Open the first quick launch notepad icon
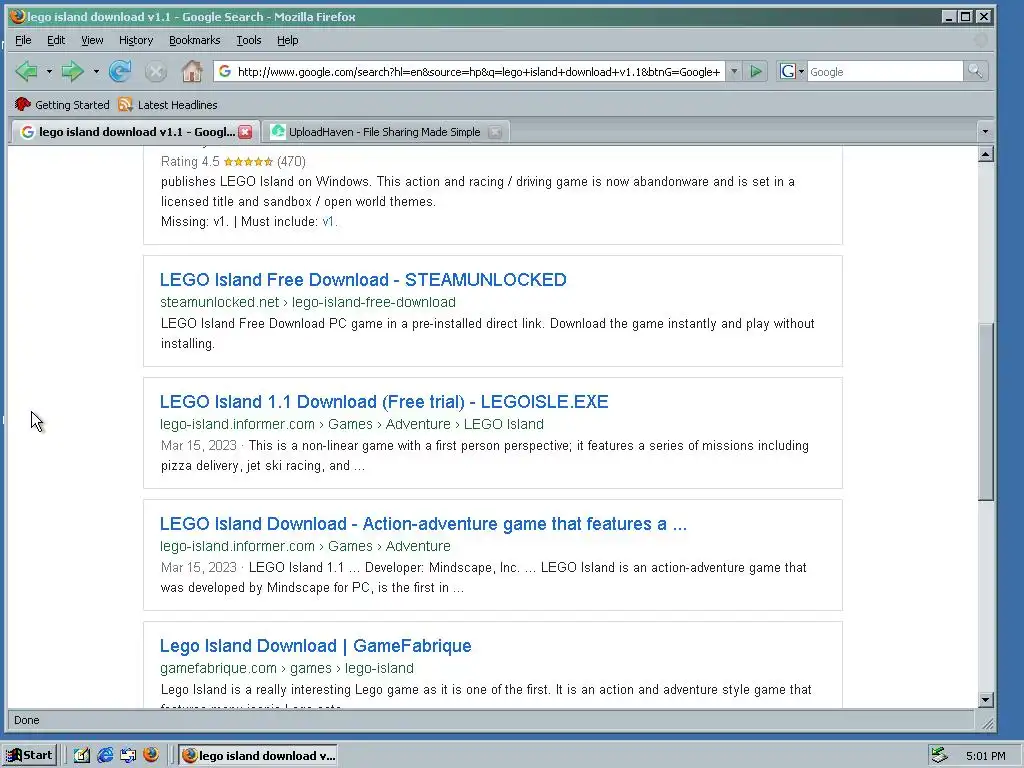 tap(82, 755)
